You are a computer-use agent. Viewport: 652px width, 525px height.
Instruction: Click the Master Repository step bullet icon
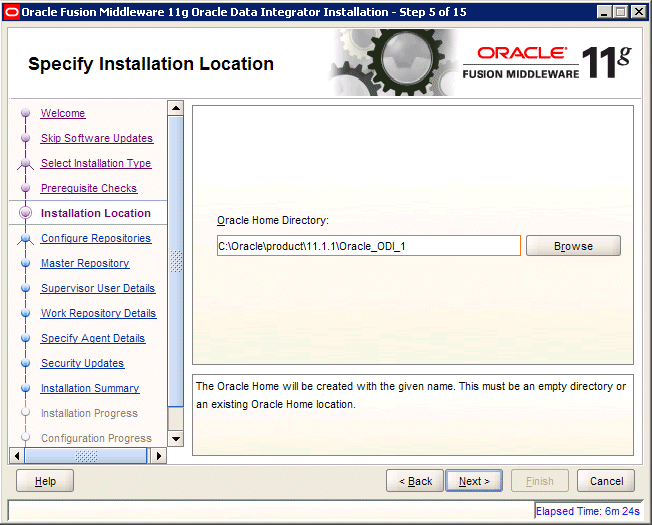[25, 263]
